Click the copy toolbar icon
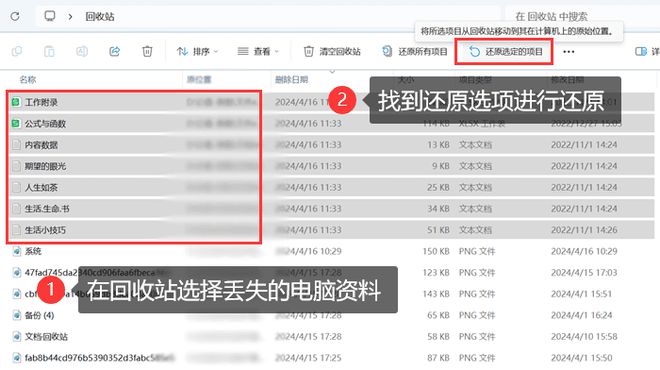 coord(17,51)
